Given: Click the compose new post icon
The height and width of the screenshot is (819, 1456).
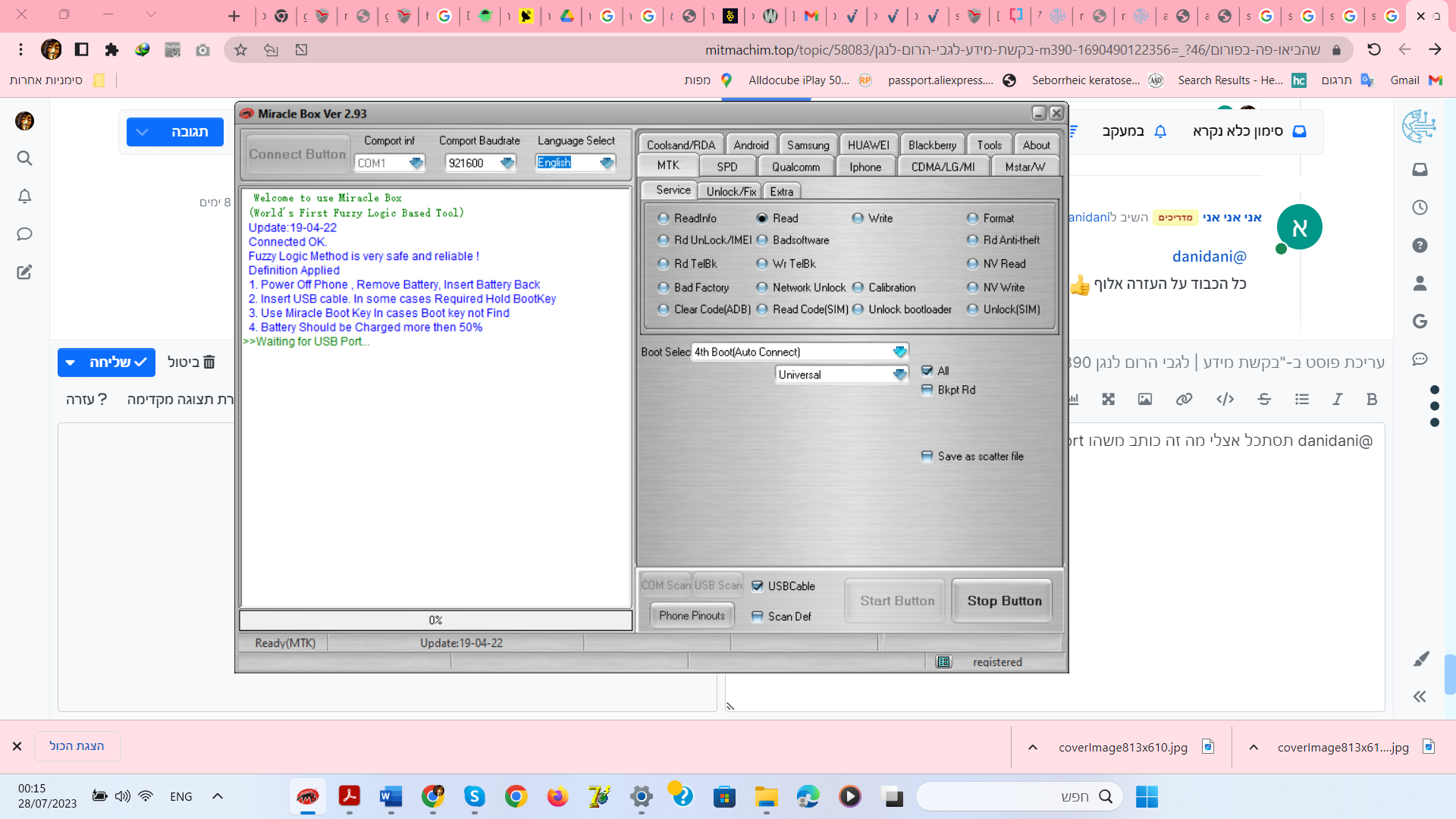Looking at the screenshot, I should click(24, 272).
